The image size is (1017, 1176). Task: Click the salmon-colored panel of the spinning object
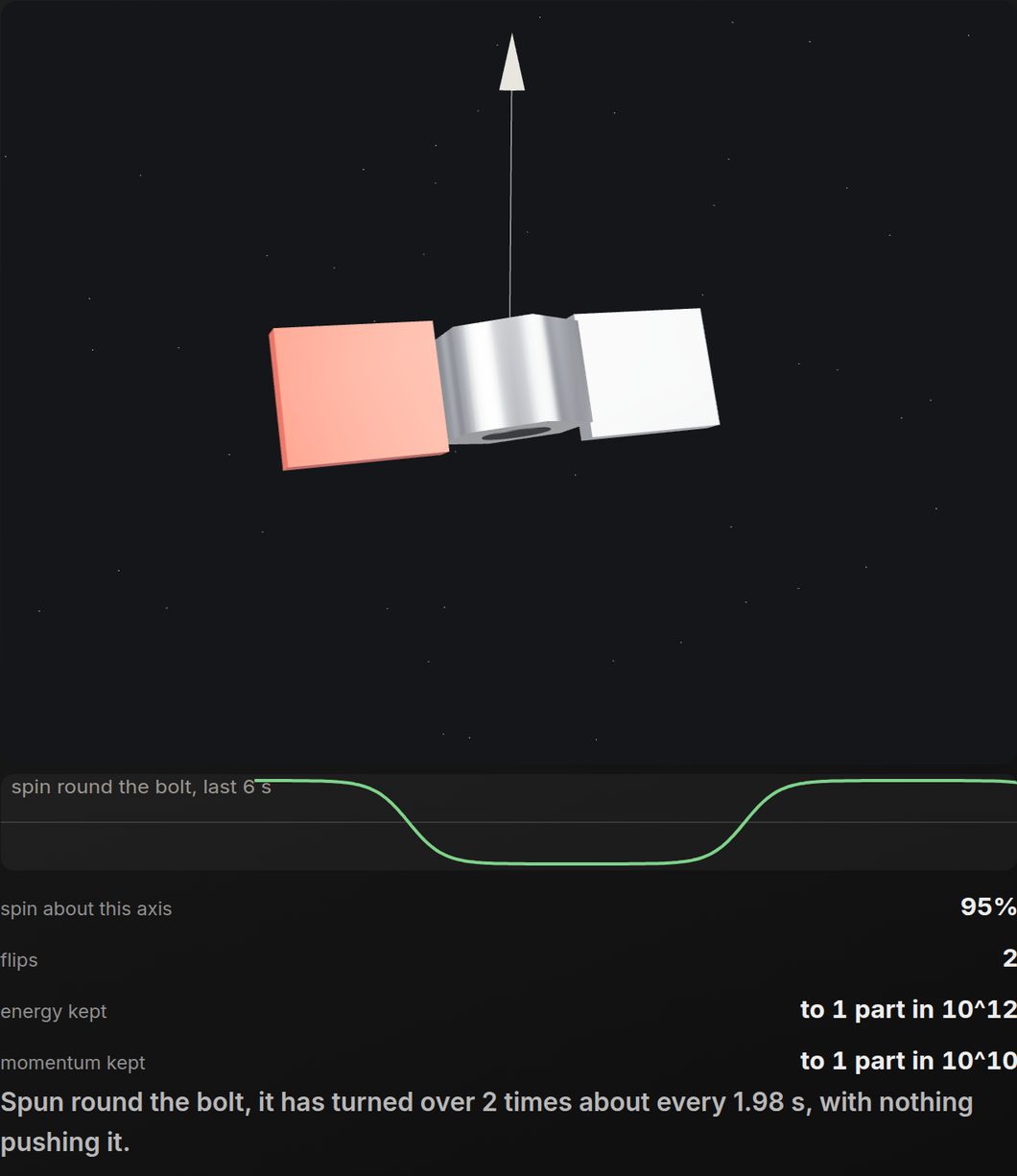(360, 394)
